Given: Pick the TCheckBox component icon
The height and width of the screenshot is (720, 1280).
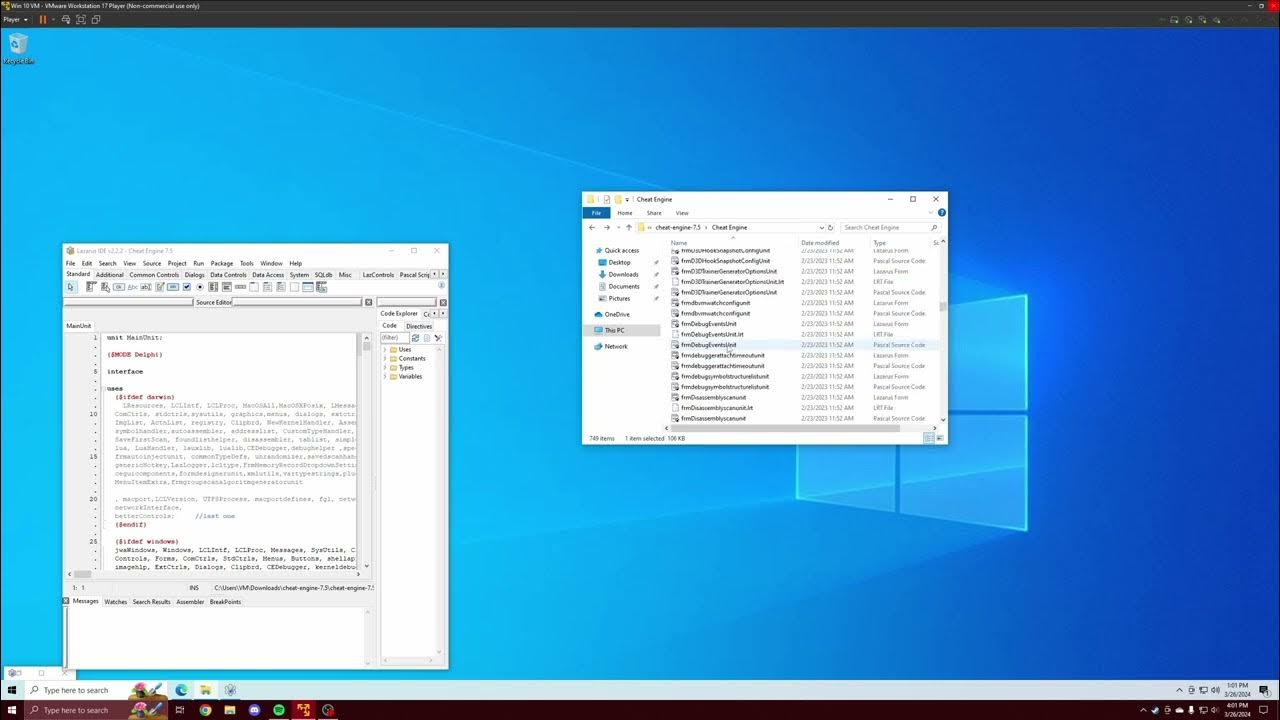Looking at the screenshot, I should 187,287.
